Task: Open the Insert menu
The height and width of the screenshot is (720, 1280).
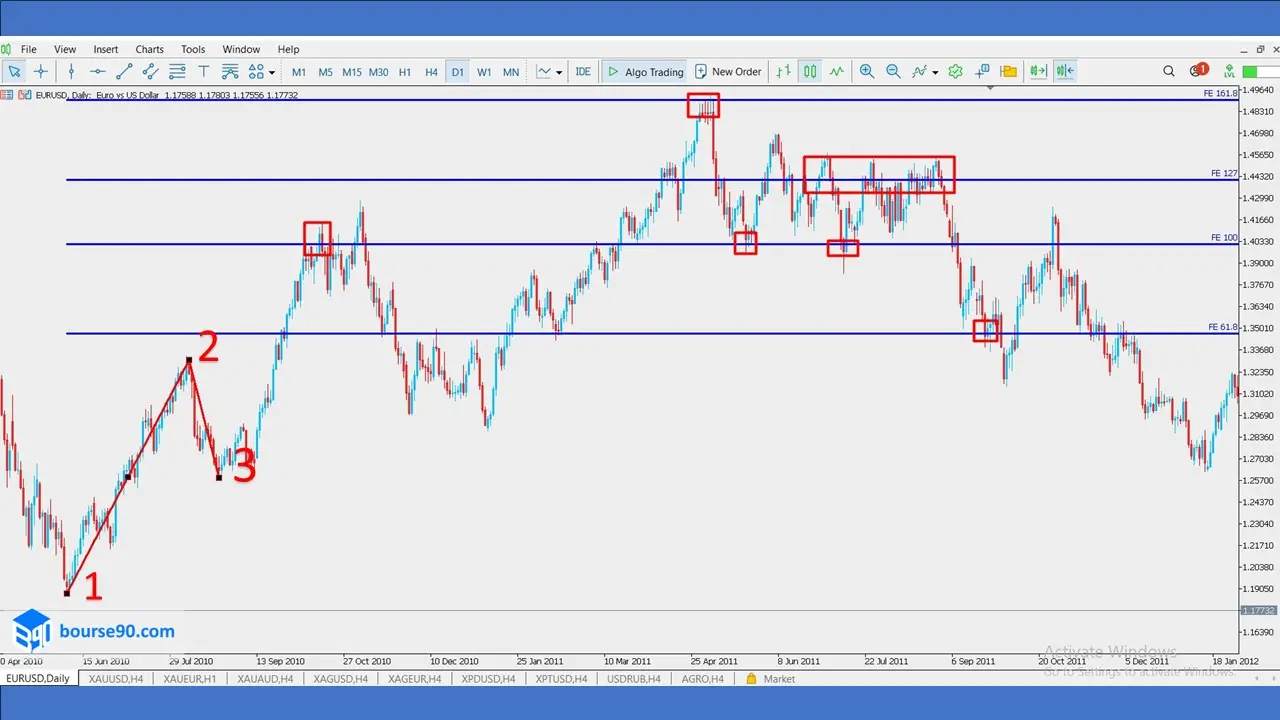Action: click(105, 49)
